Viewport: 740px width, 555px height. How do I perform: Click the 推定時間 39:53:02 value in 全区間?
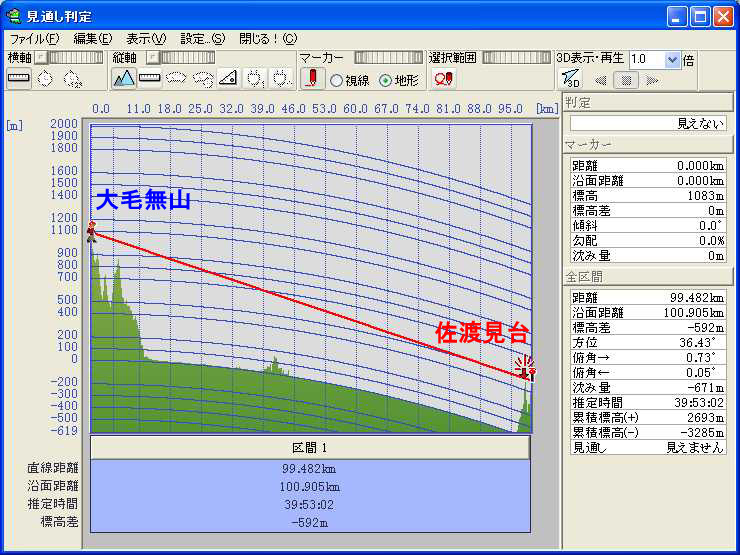(698, 403)
